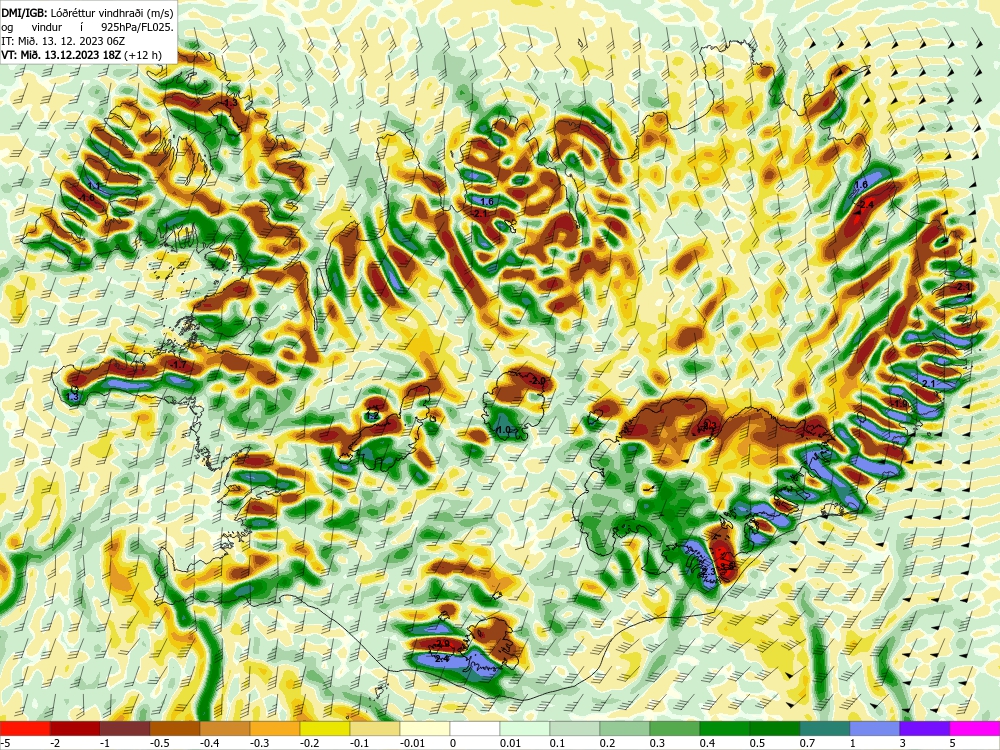Select the magenta swatch right of the 5 label
Screen dimensions: 1000x750
click(974, 728)
